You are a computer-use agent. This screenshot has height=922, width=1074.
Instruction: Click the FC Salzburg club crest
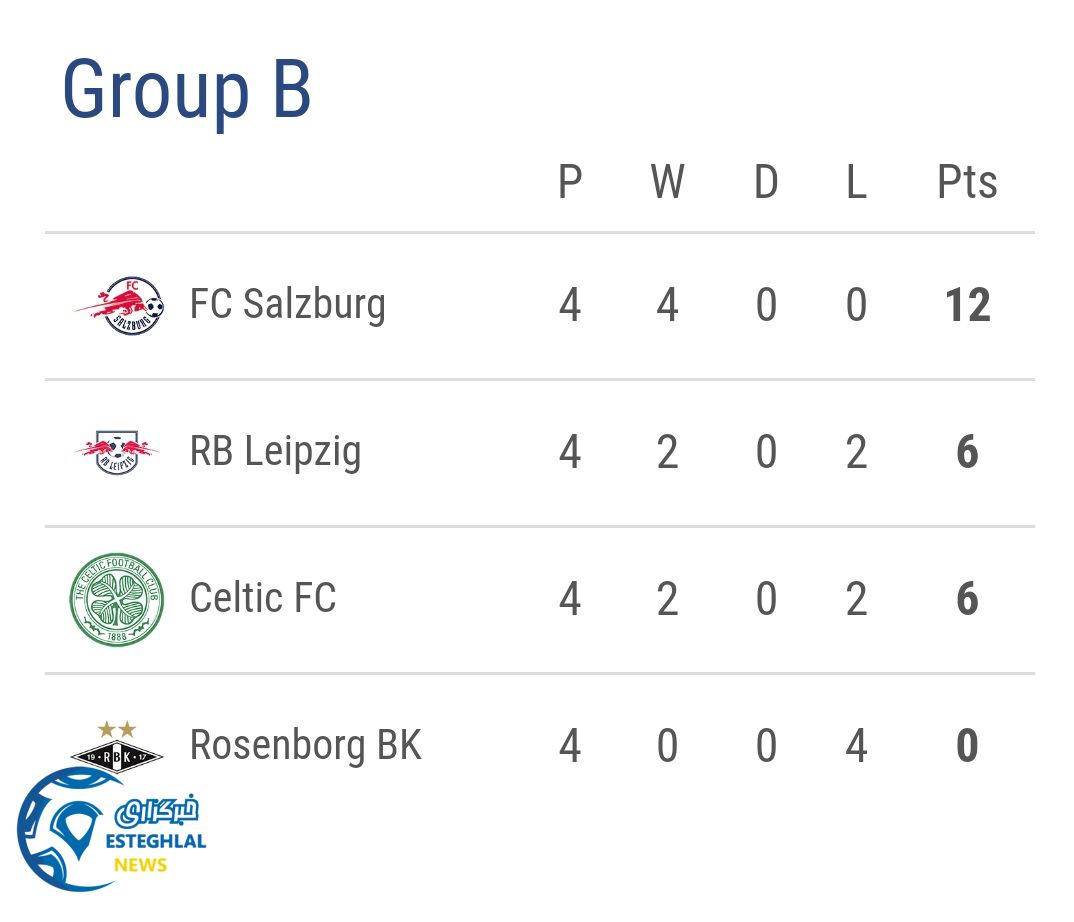pyautogui.click(x=119, y=305)
